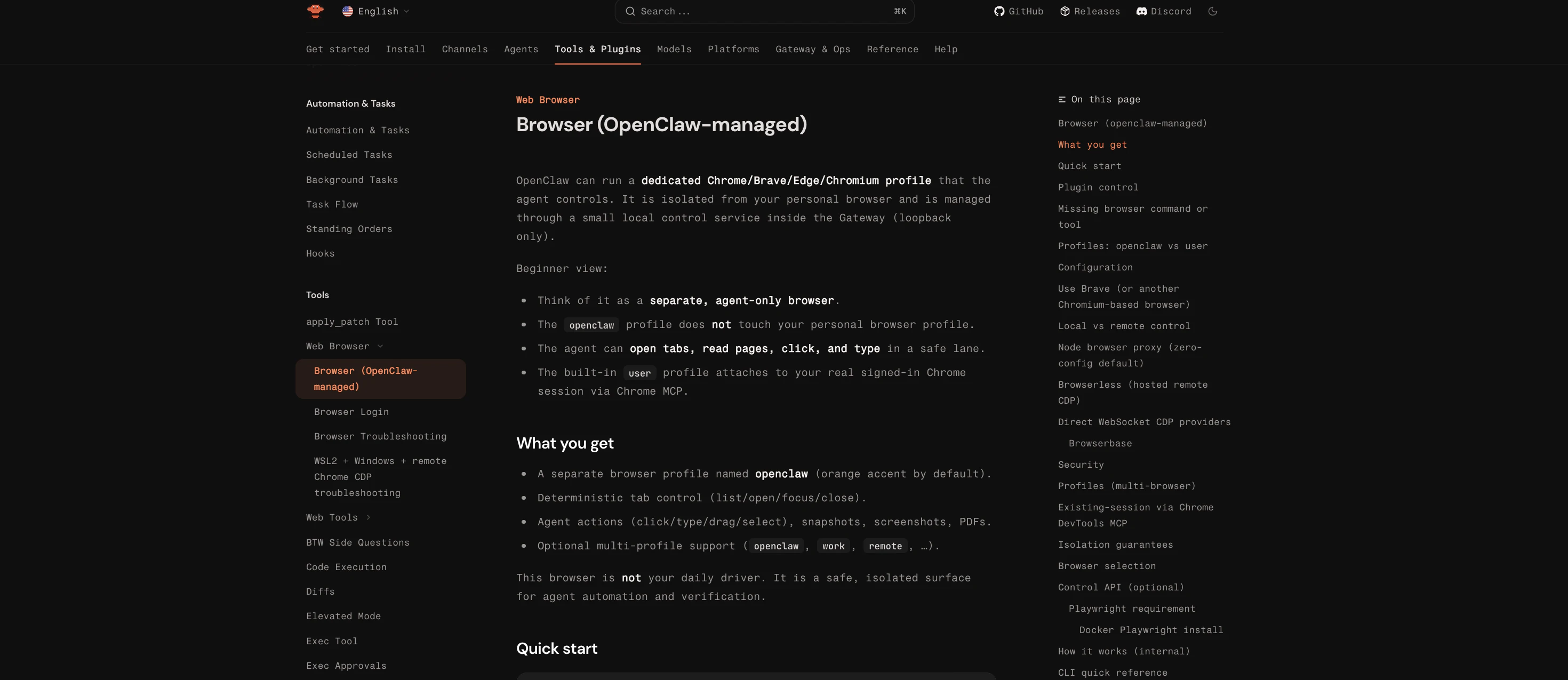This screenshot has width=1568, height=680.
Task: Collapse the Web Browser sidebar group
Action: 345,346
